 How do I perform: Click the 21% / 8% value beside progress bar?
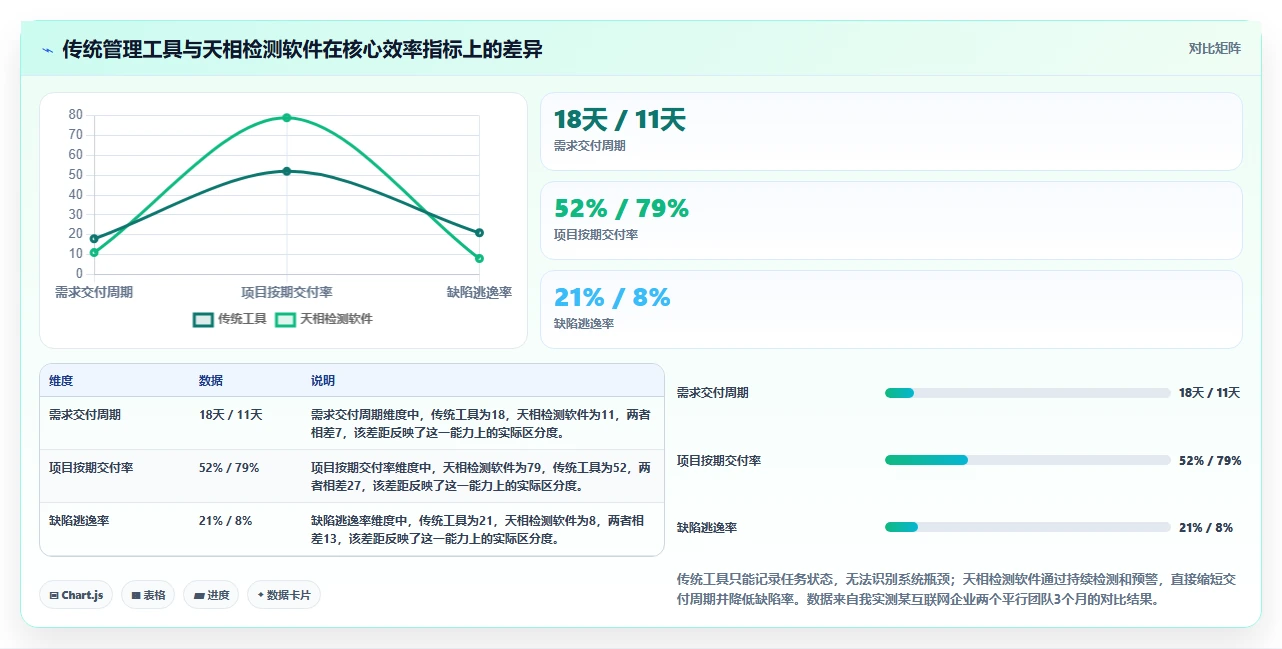[1206, 528]
